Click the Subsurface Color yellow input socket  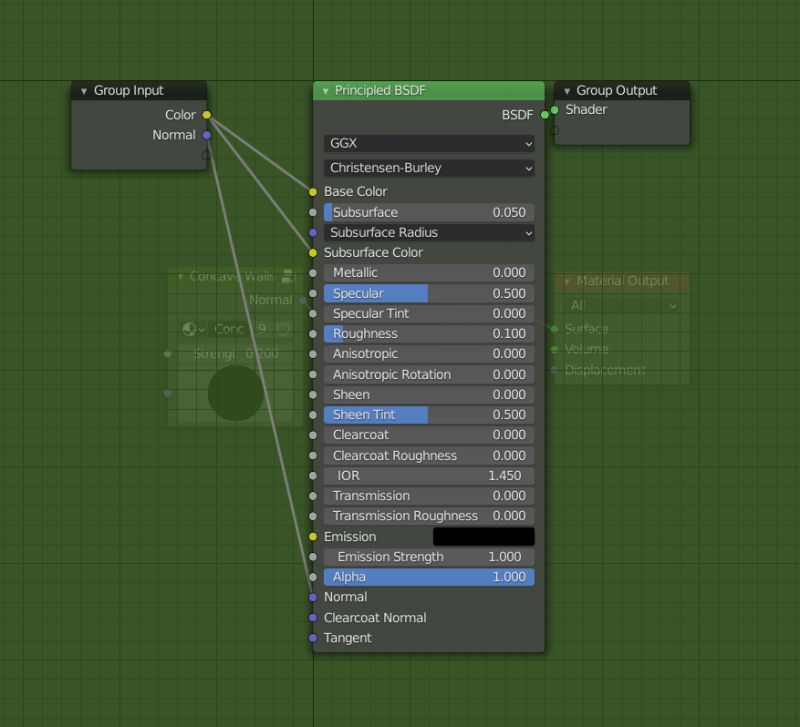313,252
